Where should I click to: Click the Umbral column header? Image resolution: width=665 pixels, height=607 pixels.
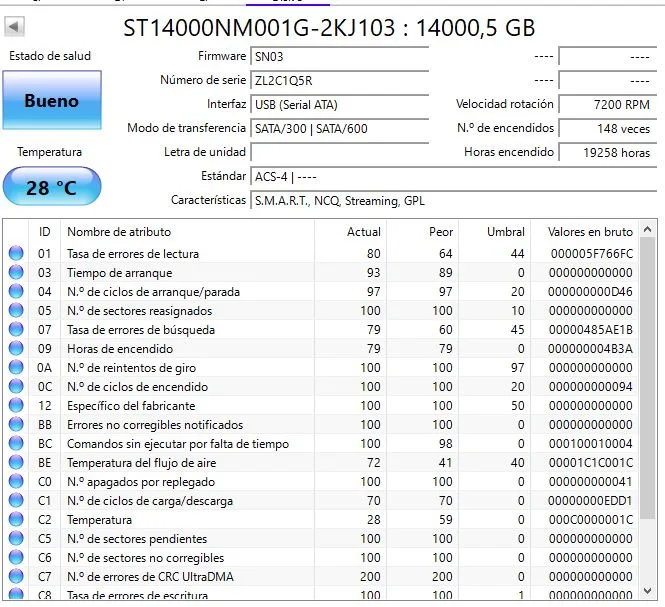pyautogui.click(x=495, y=232)
